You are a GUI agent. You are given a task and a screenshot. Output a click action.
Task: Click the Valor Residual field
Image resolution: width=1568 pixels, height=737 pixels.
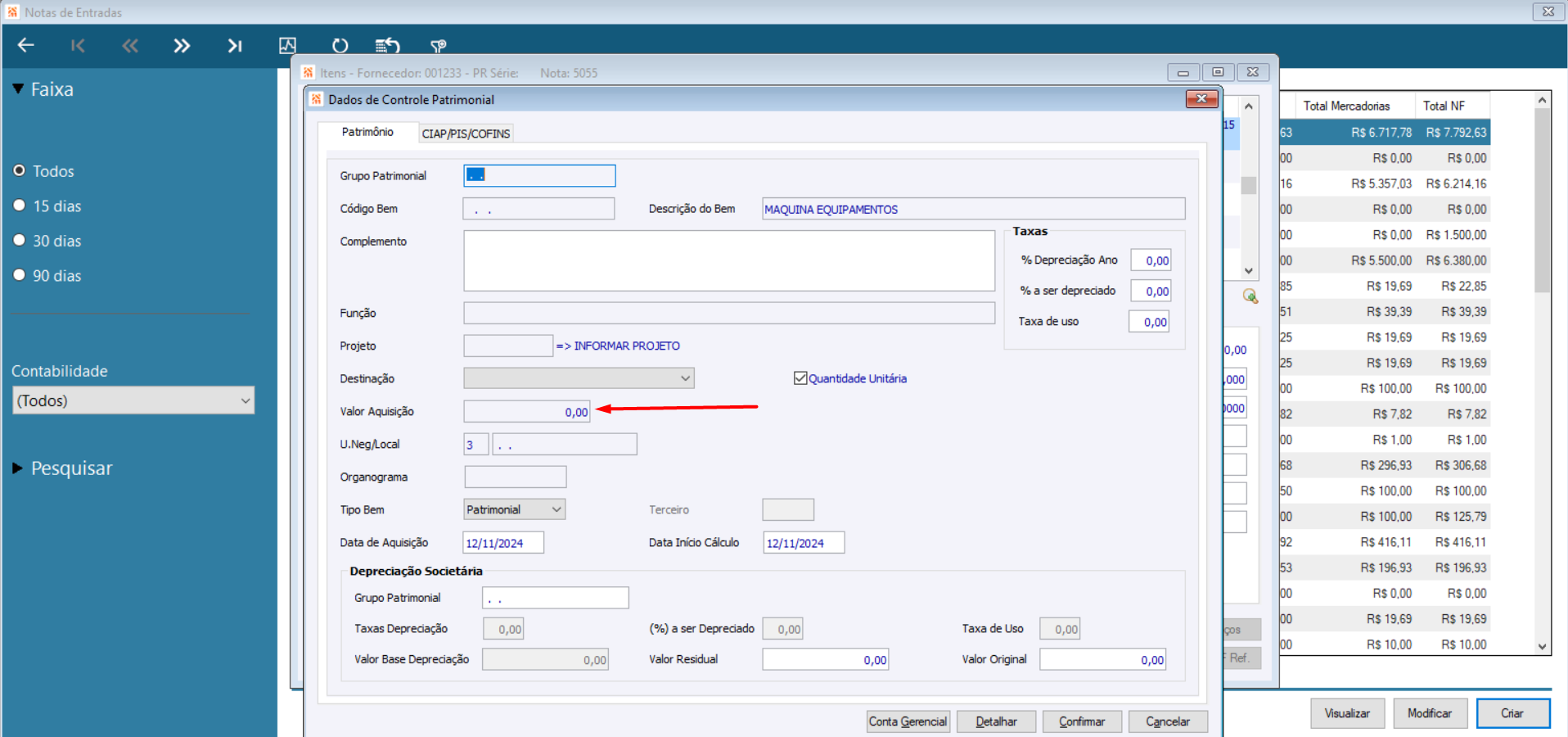(825, 659)
